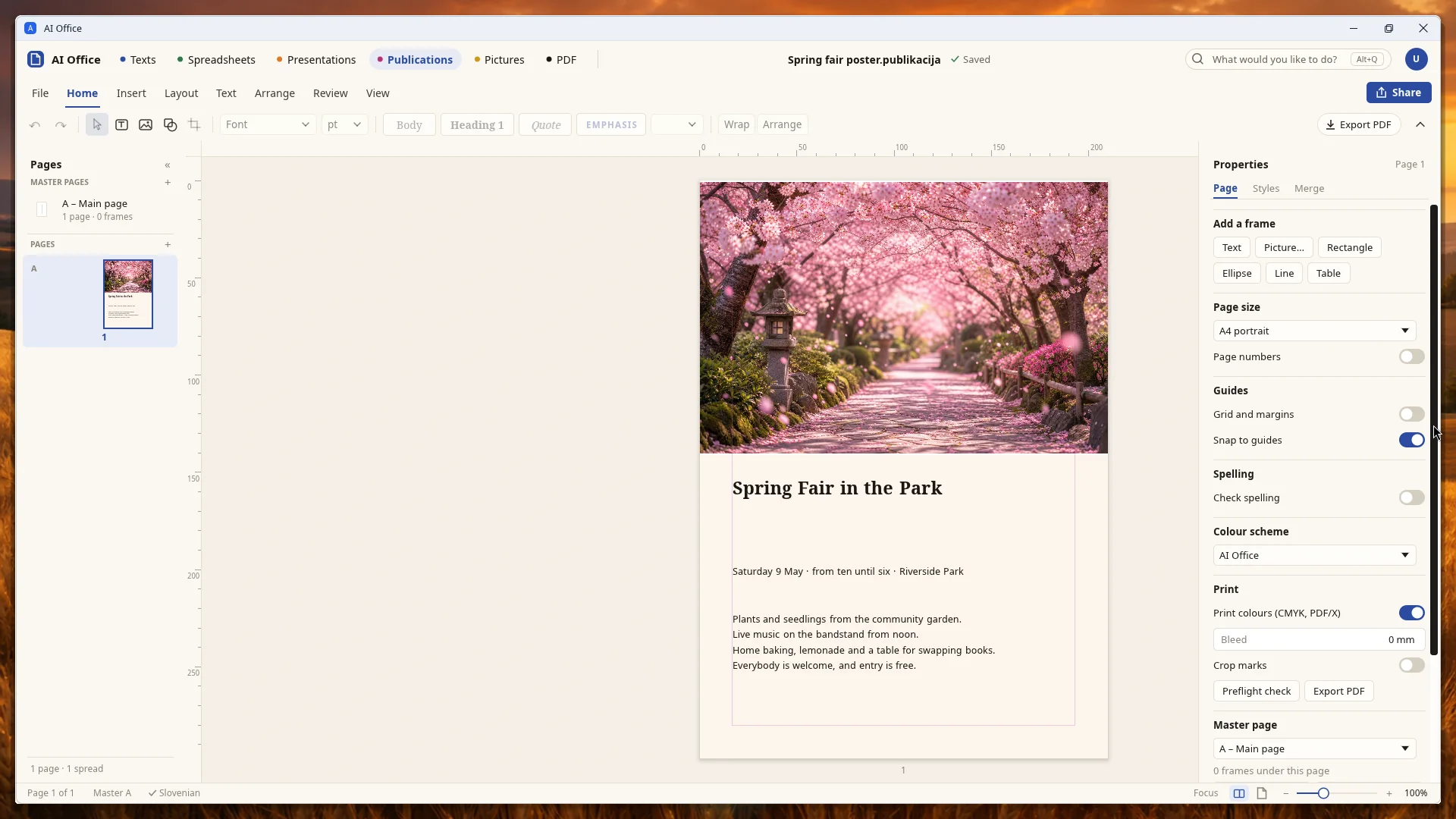The height and width of the screenshot is (819, 1456).
Task: Click the zoom out minus icon
Action: click(1285, 793)
